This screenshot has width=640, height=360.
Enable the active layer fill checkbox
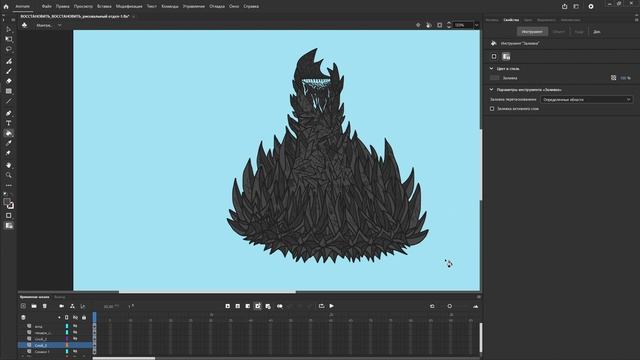coord(492,109)
